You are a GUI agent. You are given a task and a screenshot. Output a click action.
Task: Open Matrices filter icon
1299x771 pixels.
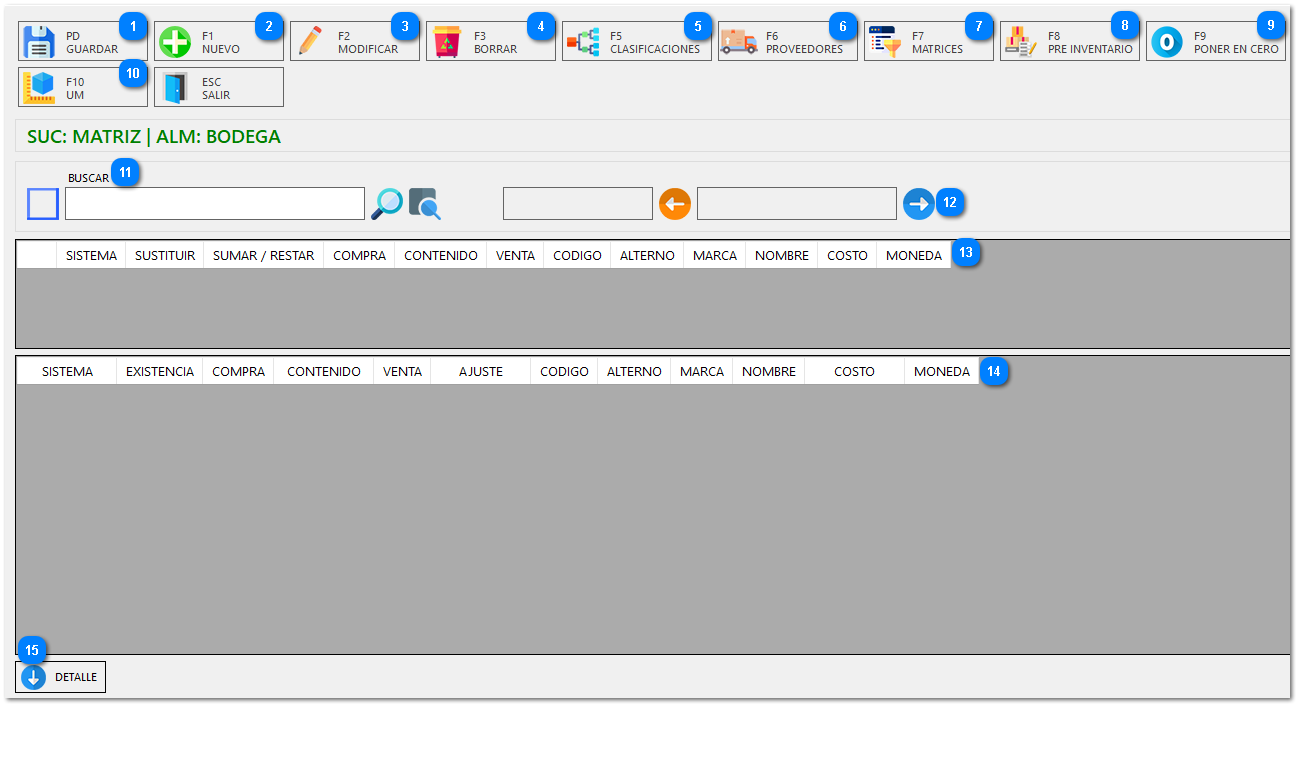click(885, 42)
